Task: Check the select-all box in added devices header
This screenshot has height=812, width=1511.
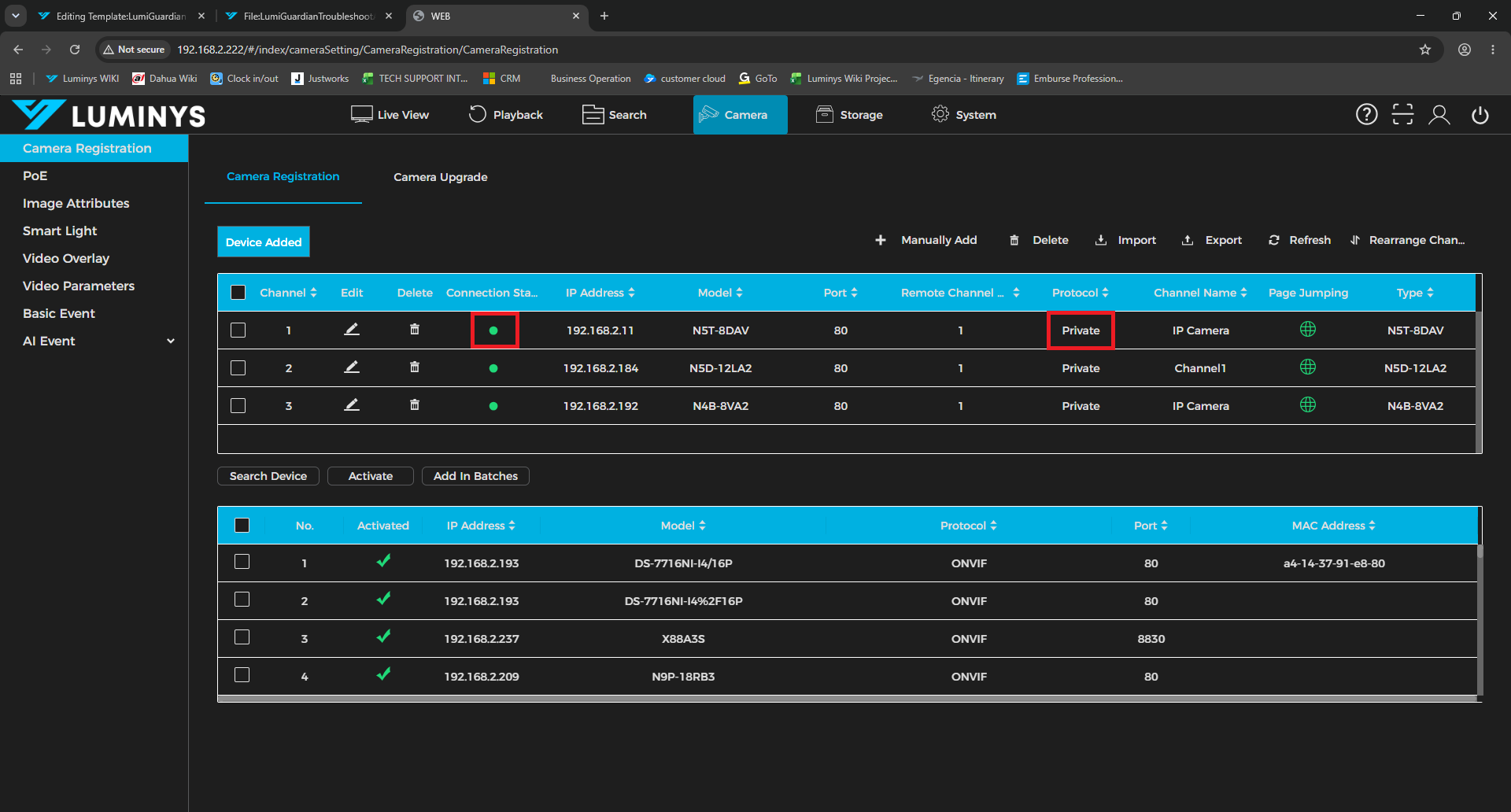Action: pos(238,293)
